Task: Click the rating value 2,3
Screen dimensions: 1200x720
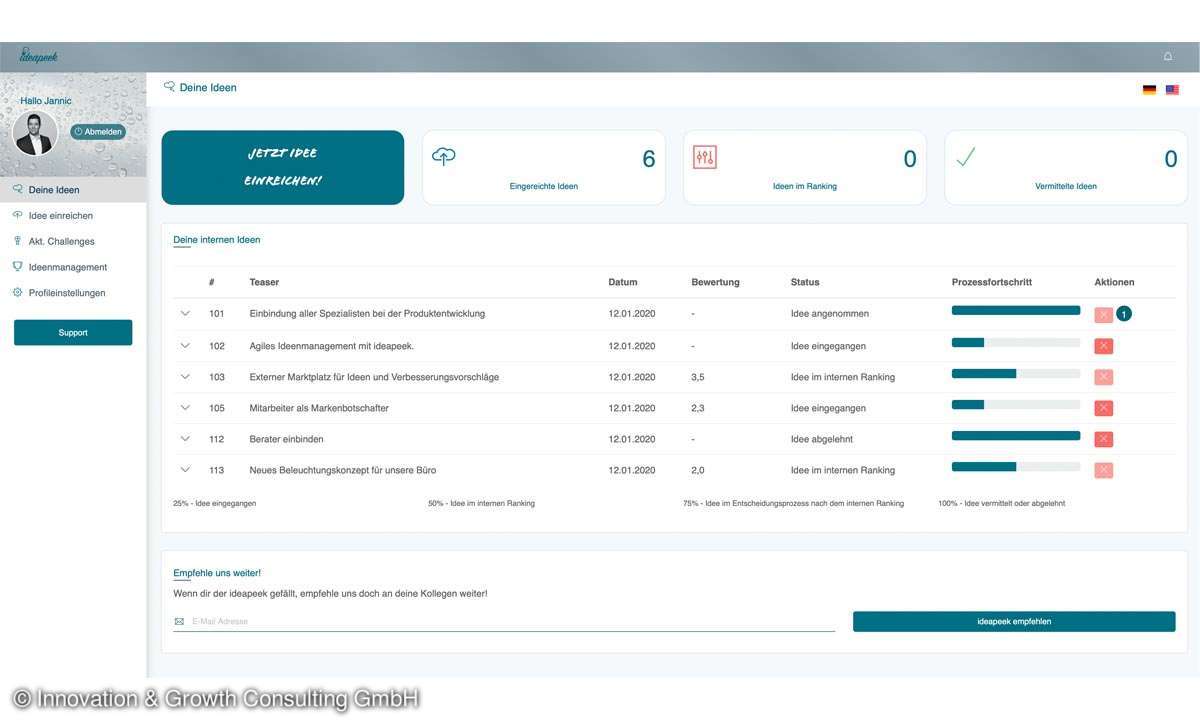Action: point(698,408)
